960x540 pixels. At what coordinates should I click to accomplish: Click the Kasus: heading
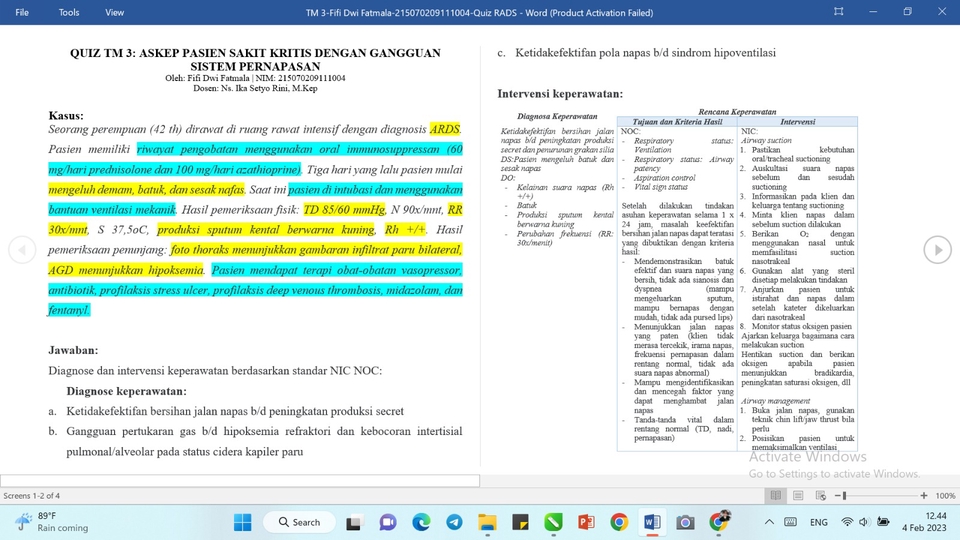(66, 115)
